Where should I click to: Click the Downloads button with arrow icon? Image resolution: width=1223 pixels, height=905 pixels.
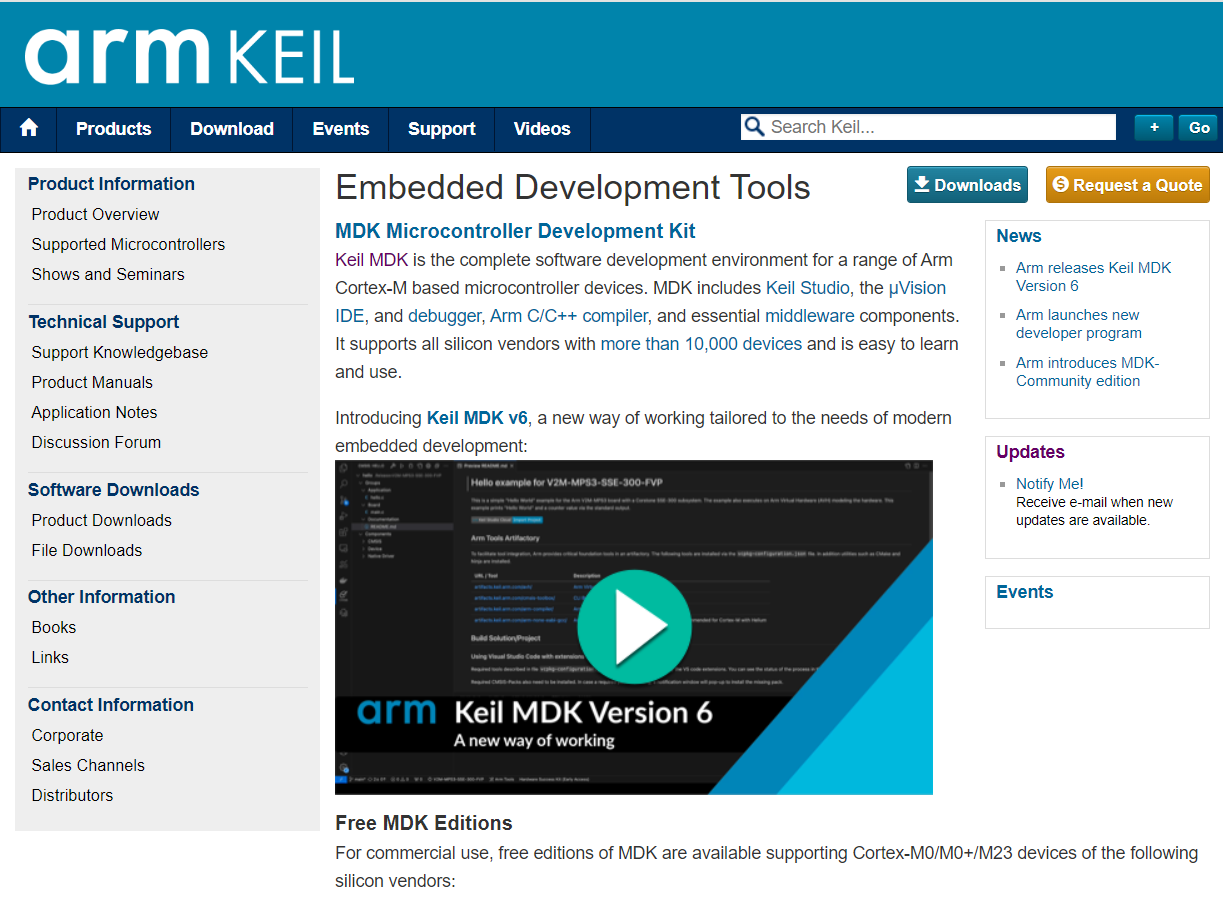(966, 185)
